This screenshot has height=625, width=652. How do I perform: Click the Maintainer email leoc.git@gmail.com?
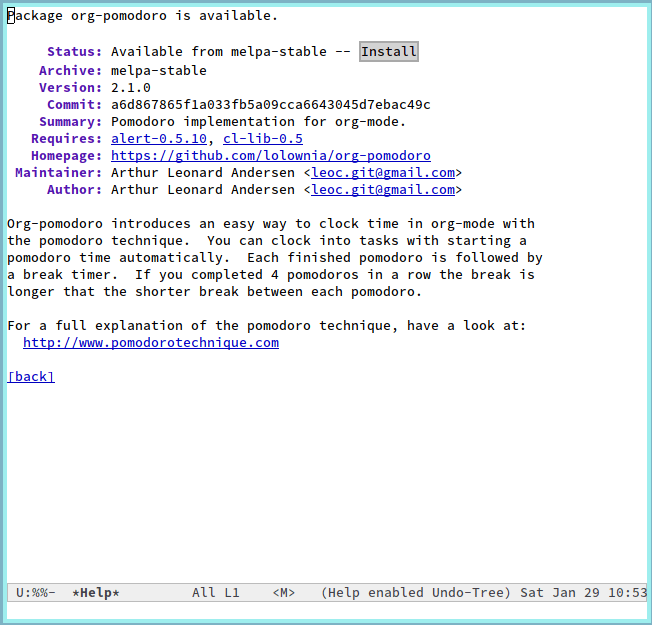point(383,173)
